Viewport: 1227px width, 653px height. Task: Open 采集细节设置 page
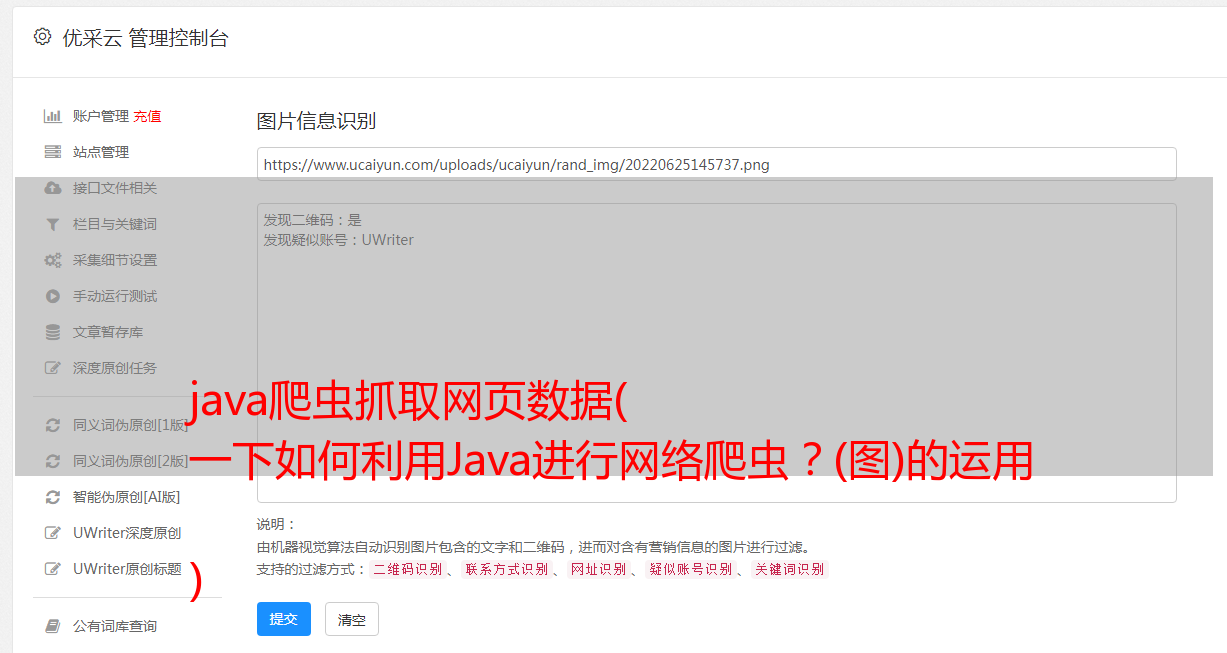[115, 260]
